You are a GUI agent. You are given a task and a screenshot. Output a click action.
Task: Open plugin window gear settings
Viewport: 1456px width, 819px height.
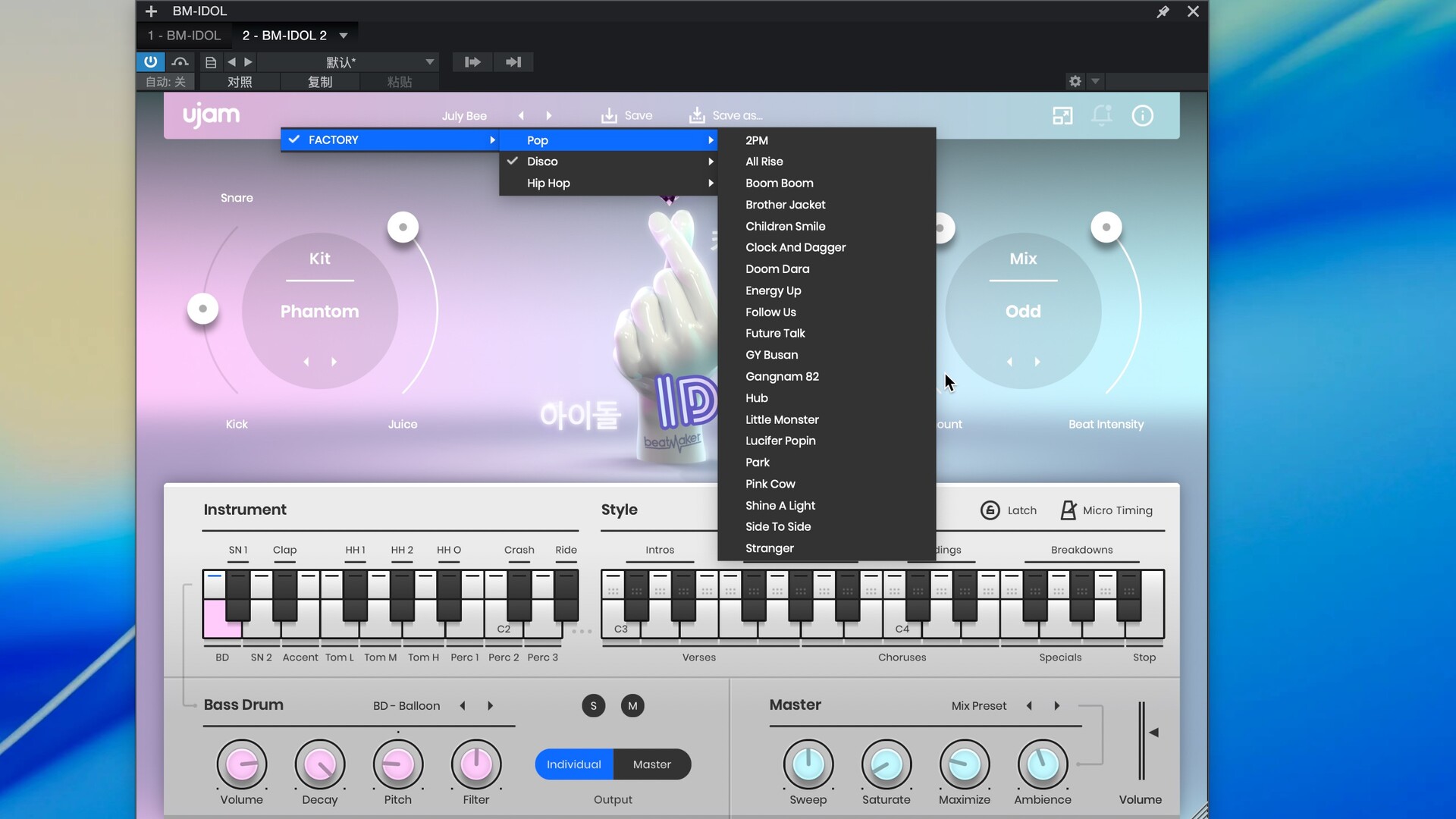(x=1075, y=81)
